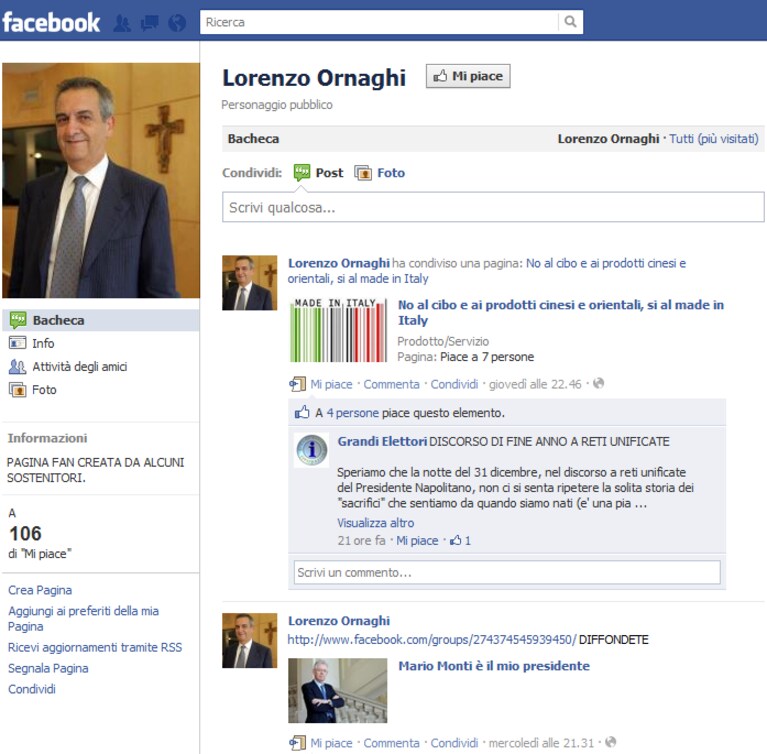767x754 pixels.
Task: Click Mi piace on the Wednesday post
Action: 331,743
